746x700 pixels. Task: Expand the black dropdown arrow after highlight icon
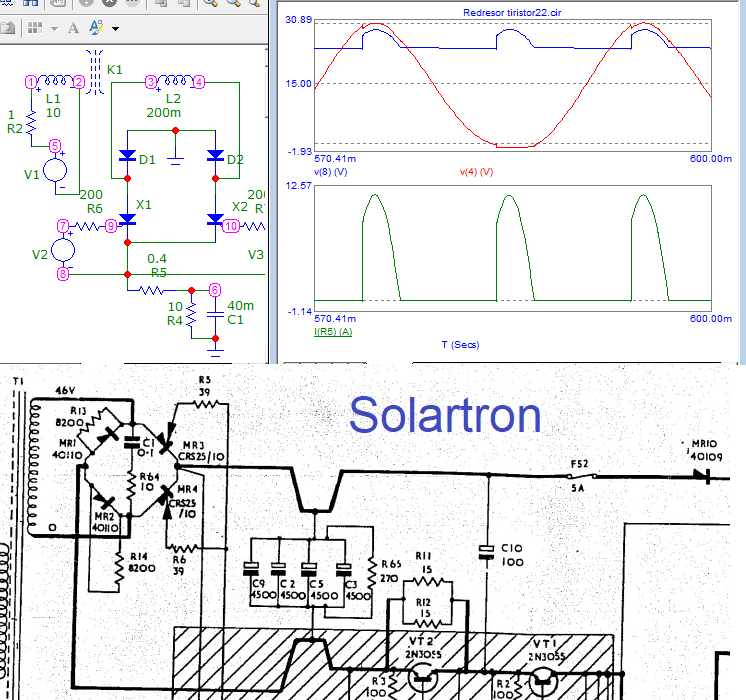[115, 29]
